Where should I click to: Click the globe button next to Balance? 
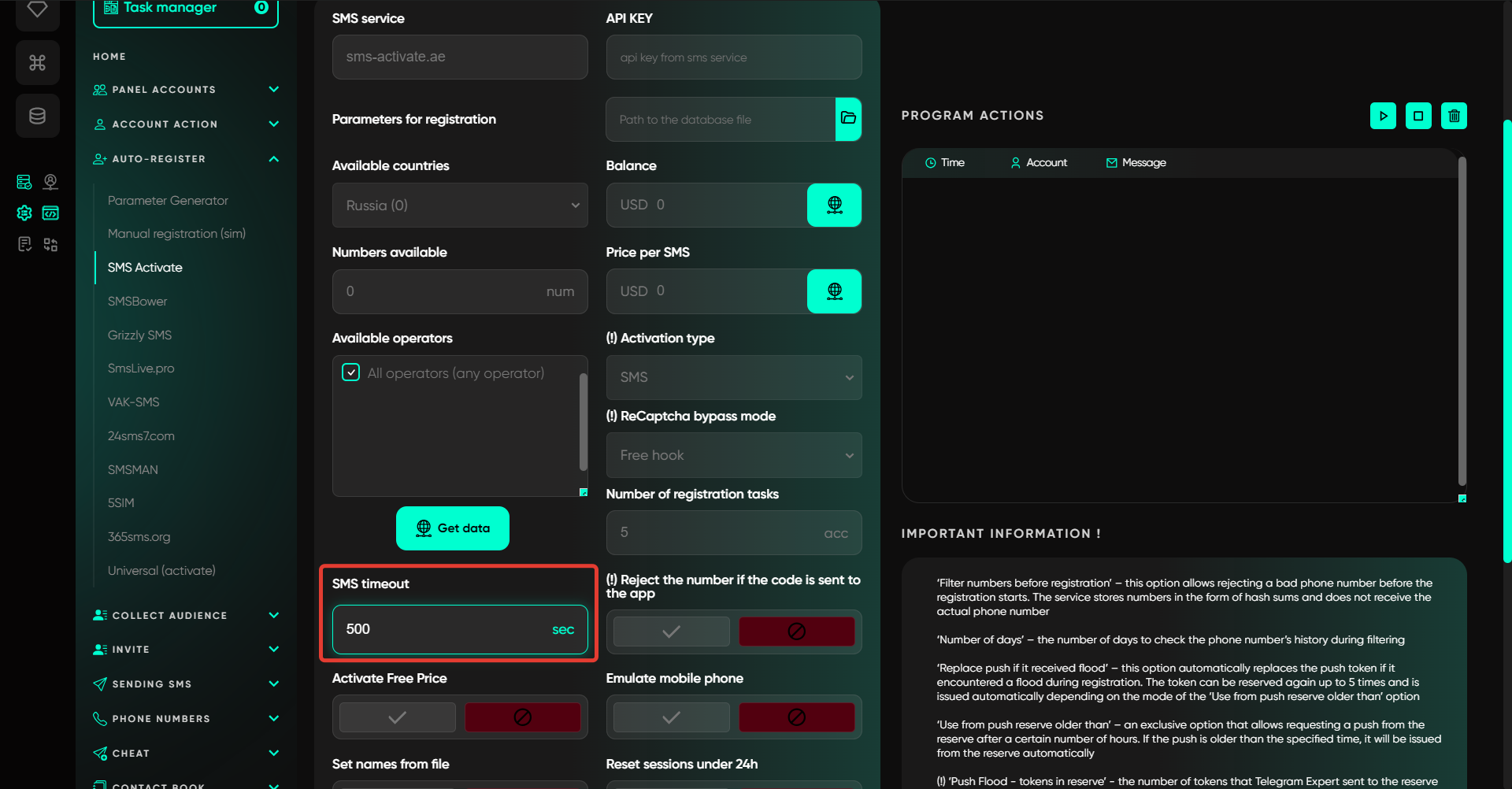[834, 205]
